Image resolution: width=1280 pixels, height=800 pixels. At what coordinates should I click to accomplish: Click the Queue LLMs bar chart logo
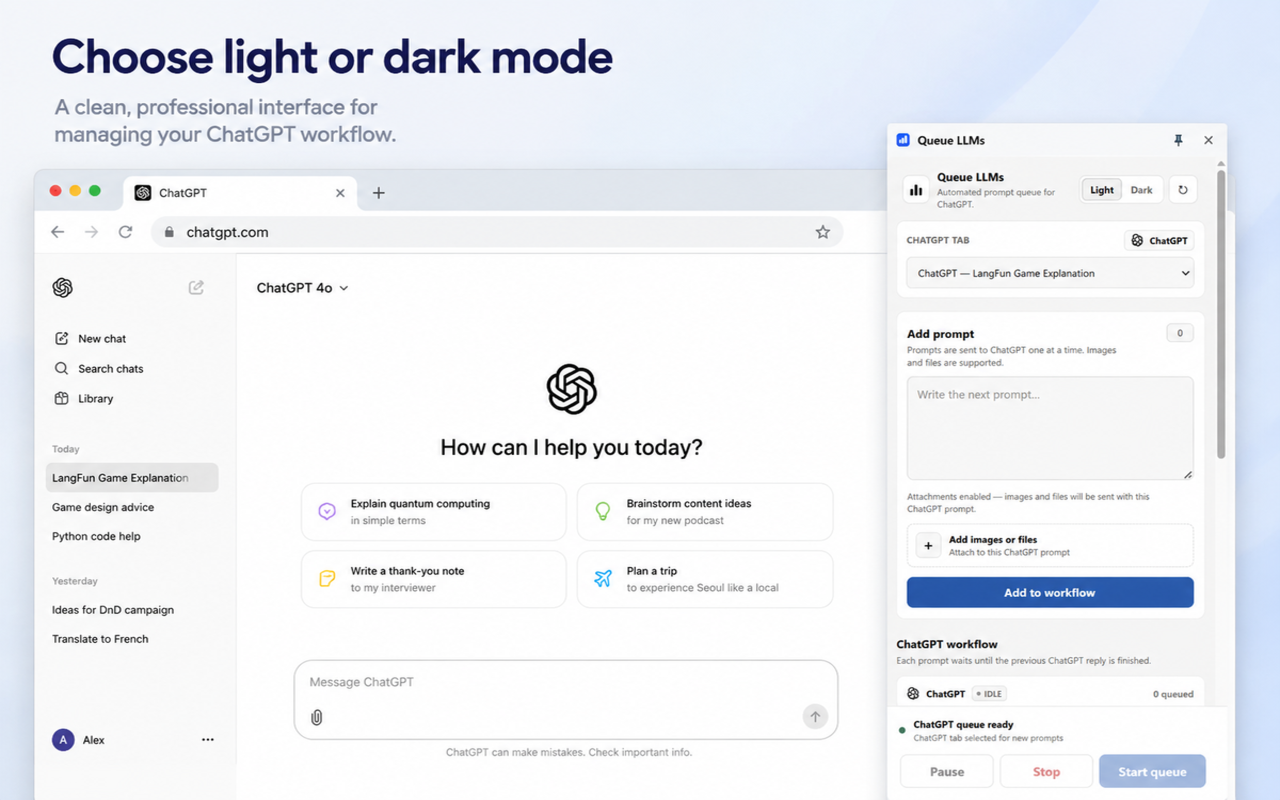(916, 190)
